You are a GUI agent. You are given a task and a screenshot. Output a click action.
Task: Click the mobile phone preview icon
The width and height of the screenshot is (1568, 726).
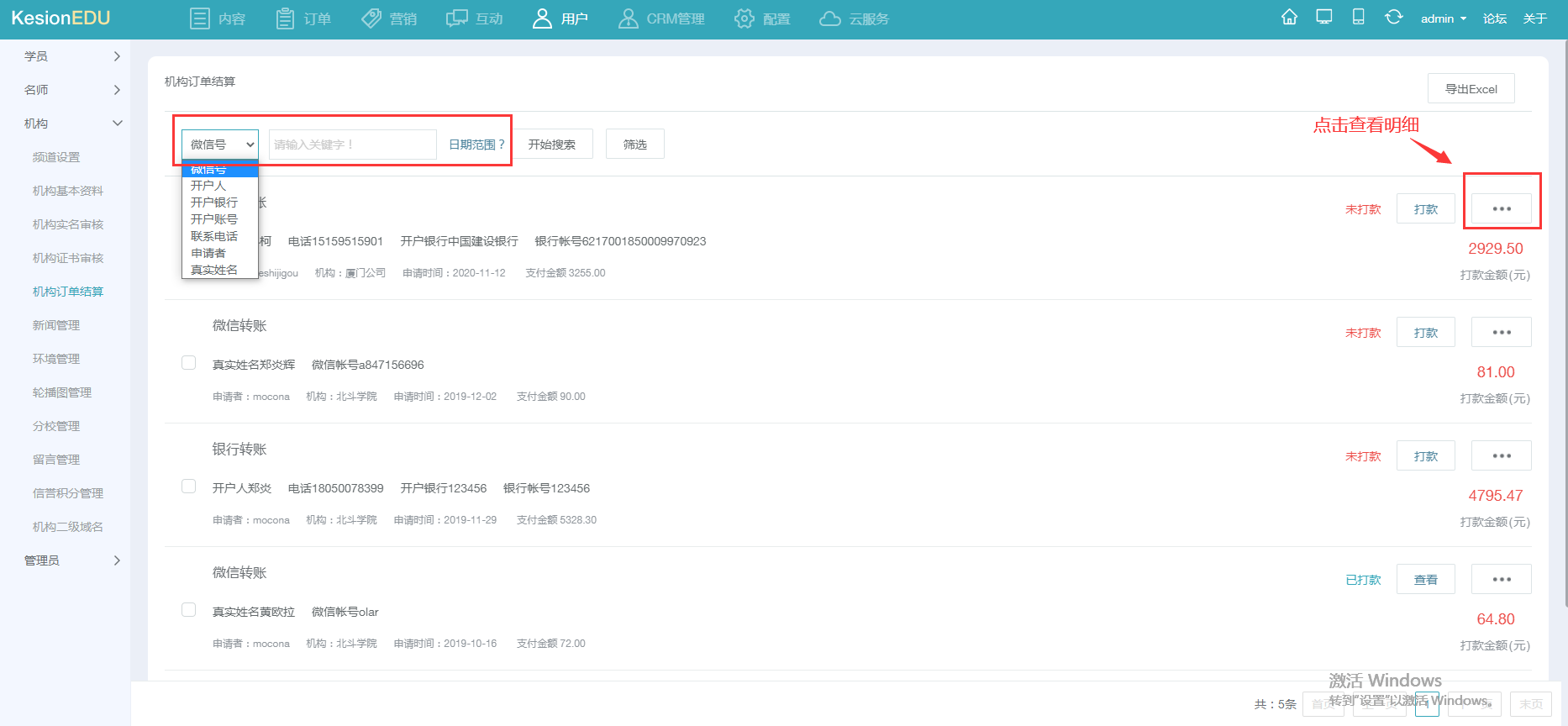1358,18
